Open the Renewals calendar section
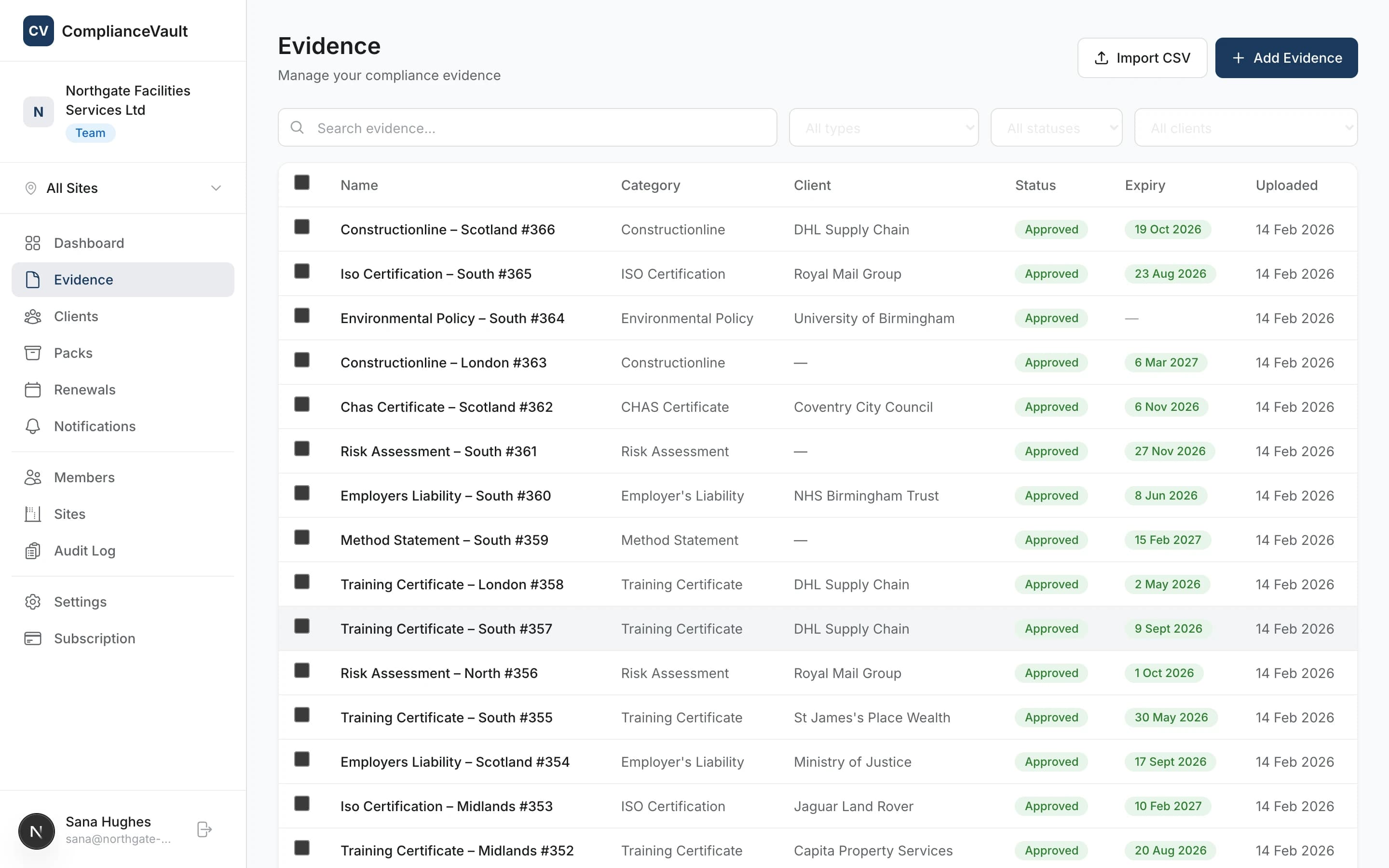The height and width of the screenshot is (868, 1389). point(84,390)
